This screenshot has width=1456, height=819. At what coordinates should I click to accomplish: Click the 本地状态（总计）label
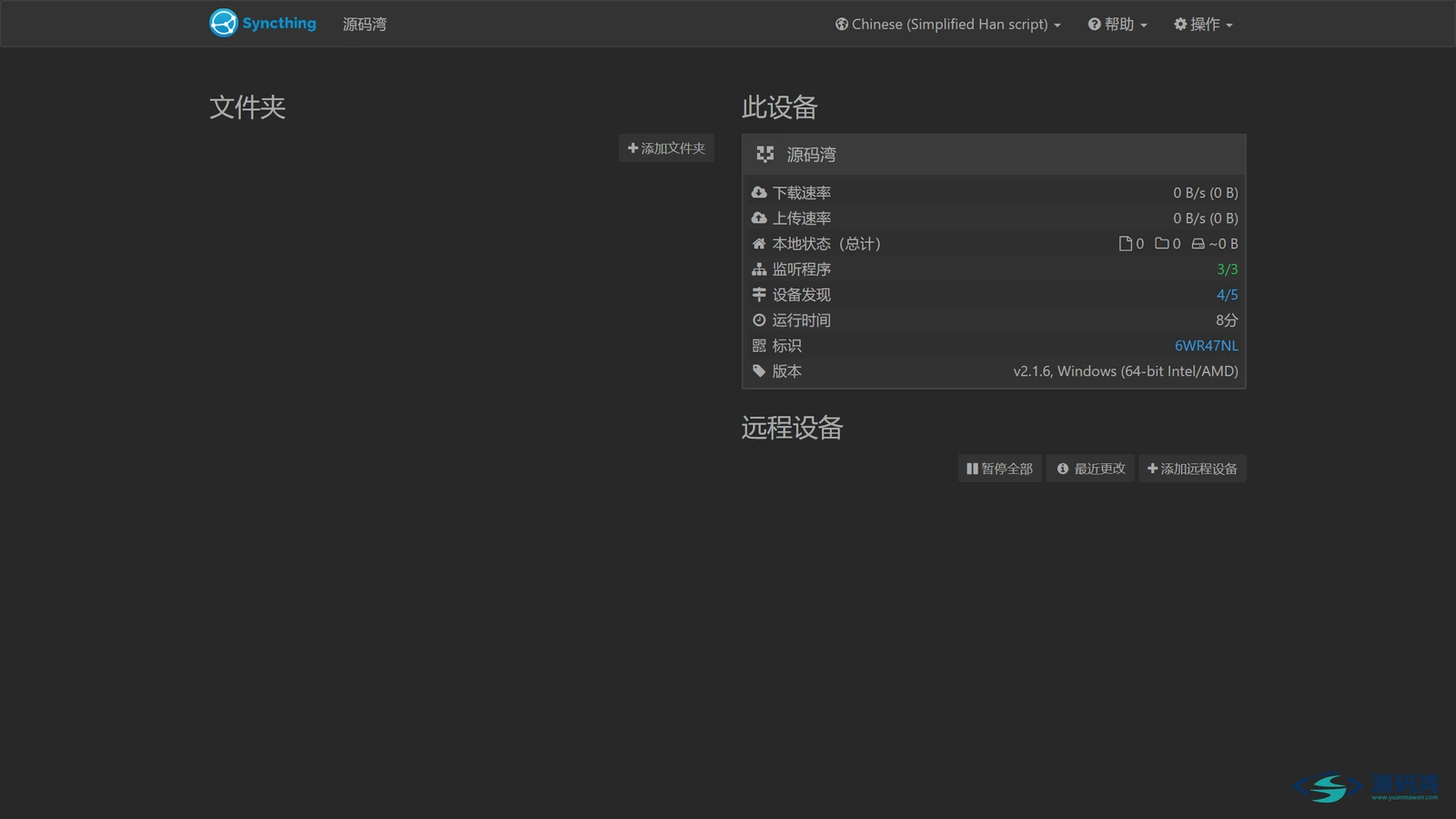826,244
